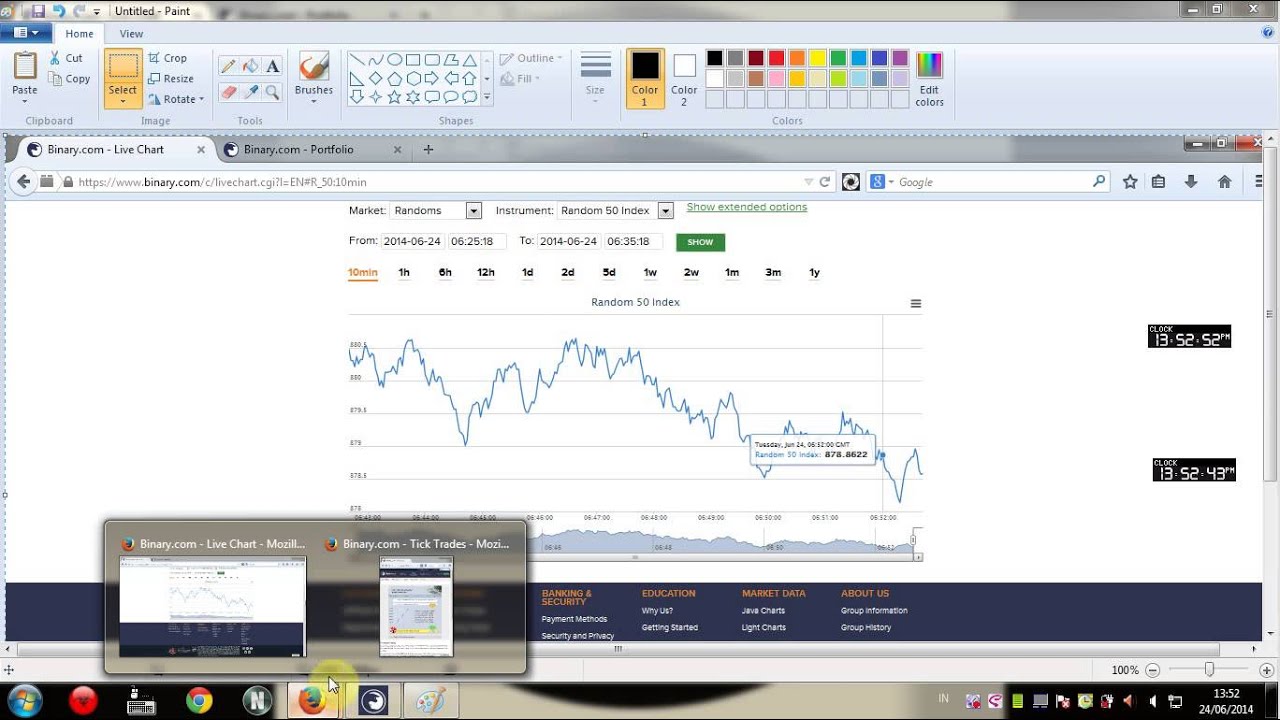This screenshot has height=720, width=1280.
Task: Activate the Color picker eyedropper tool
Action: tap(250, 91)
